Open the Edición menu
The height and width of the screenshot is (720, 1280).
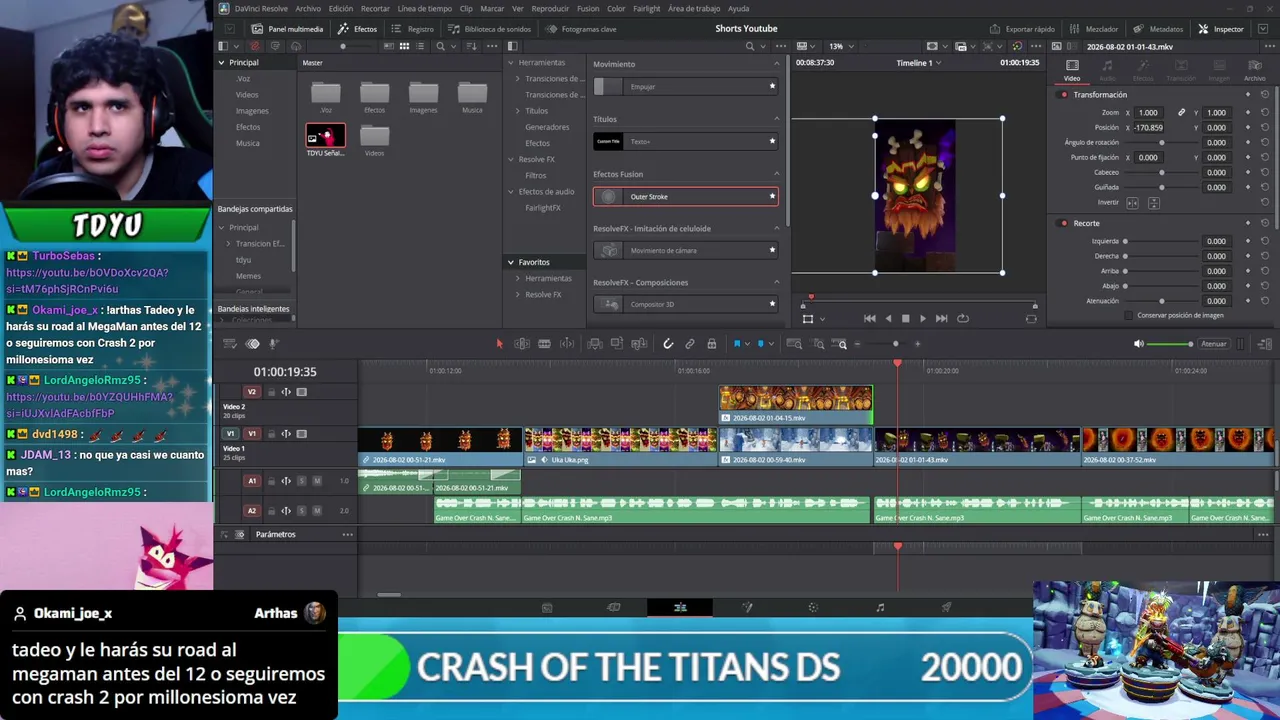341,9
